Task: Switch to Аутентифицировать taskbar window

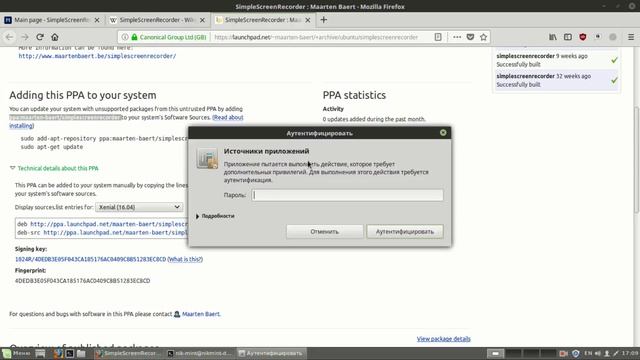Action: click(272, 353)
